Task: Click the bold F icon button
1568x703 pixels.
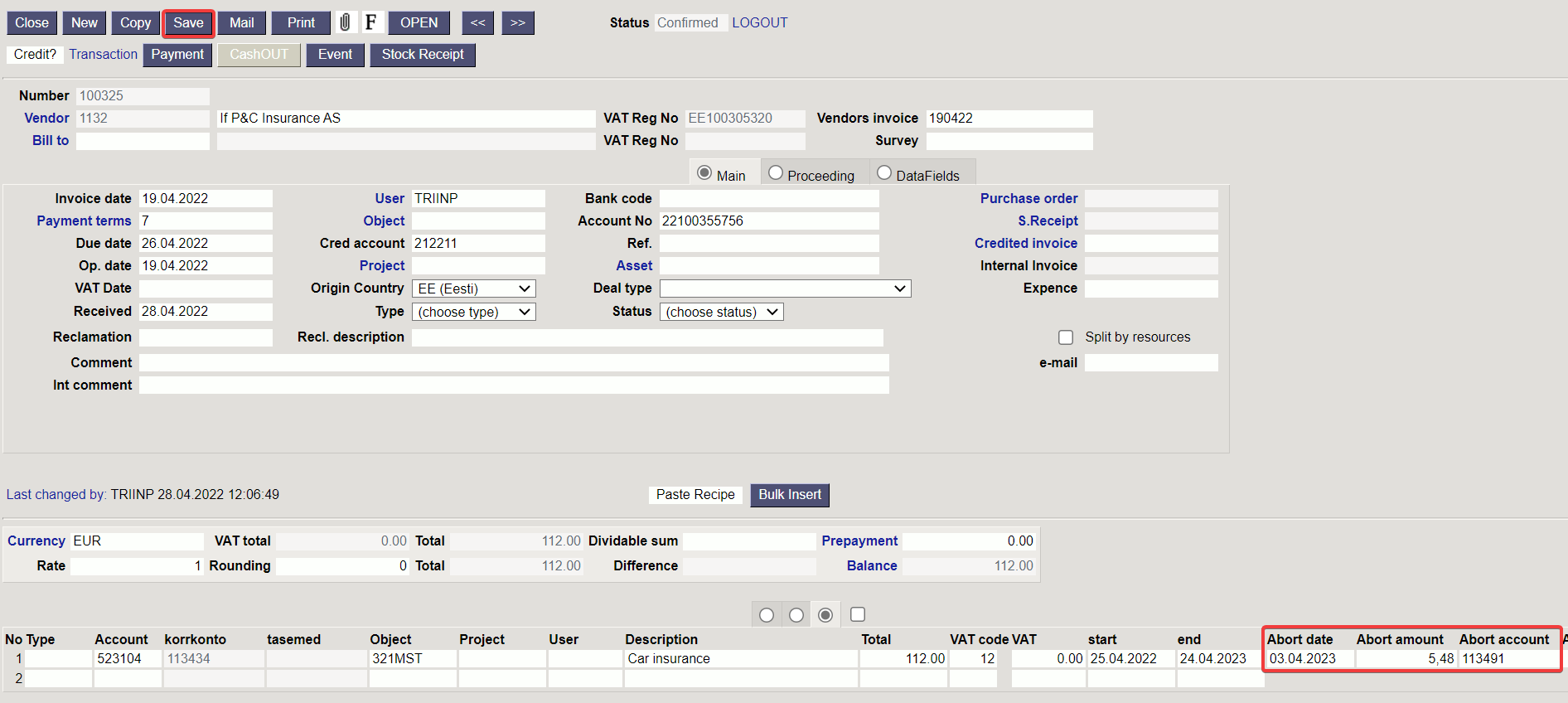Action: (370, 22)
